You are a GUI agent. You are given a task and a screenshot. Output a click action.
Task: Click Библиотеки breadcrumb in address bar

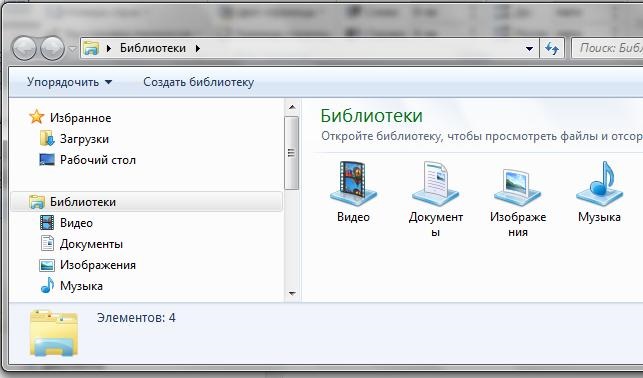click(x=153, y=48)
